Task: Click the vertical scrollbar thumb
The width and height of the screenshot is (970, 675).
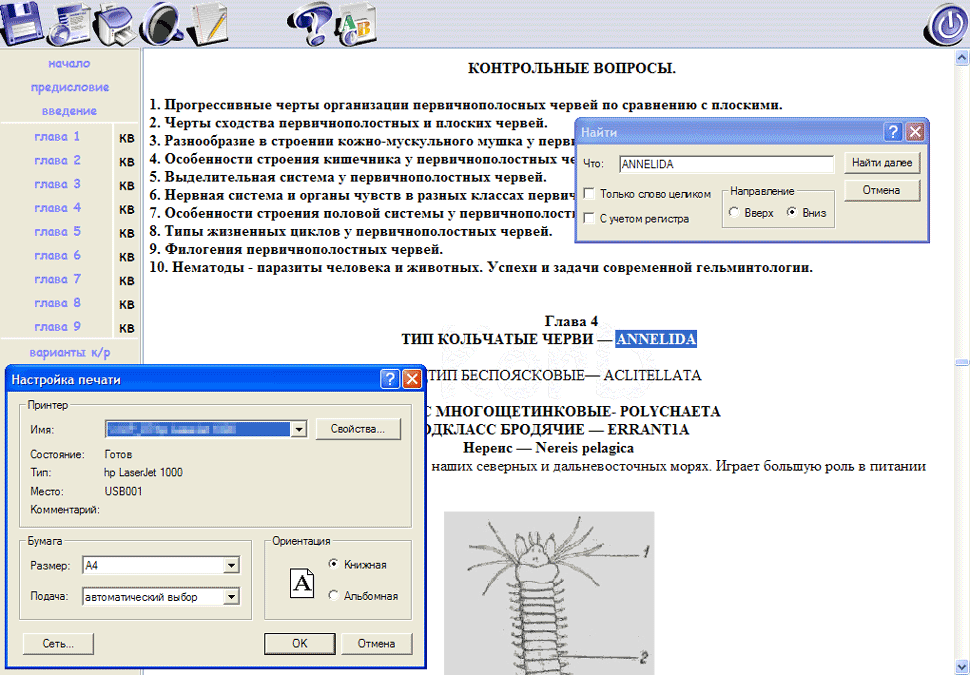Action: click(961, 363)
